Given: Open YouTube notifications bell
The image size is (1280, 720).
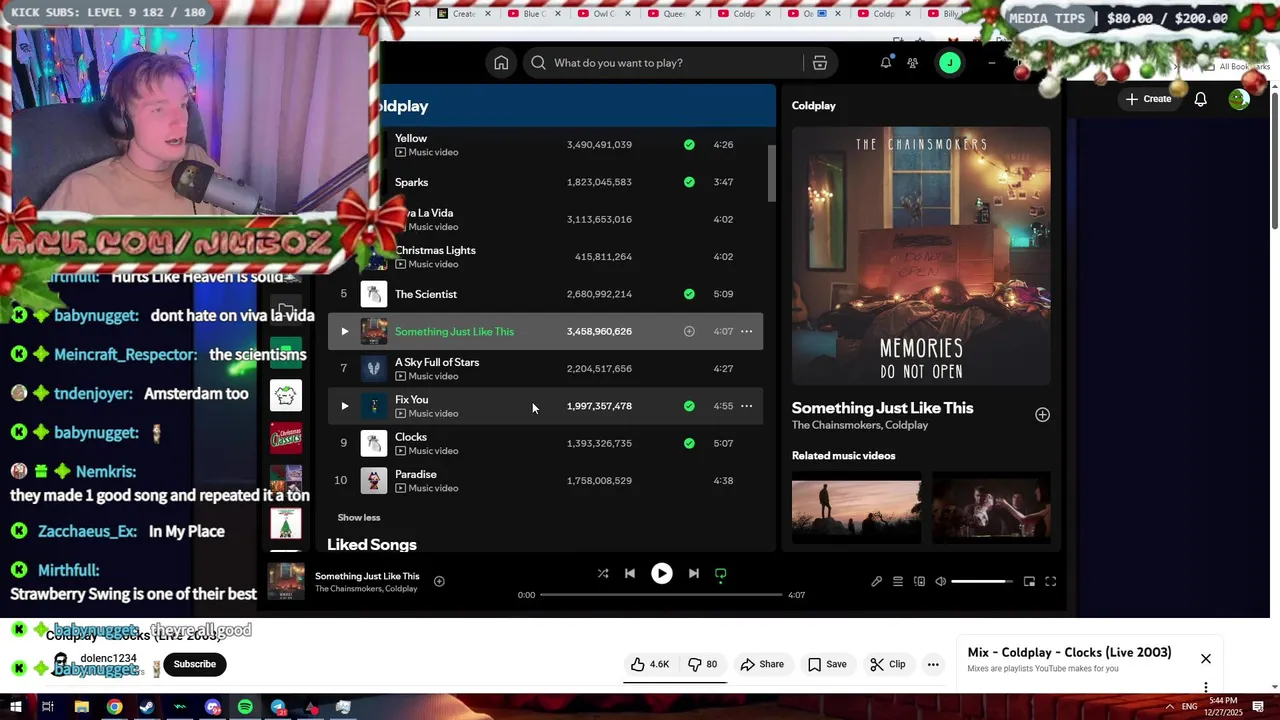Looking at the screenshot, I should [x=1201, y=99].
